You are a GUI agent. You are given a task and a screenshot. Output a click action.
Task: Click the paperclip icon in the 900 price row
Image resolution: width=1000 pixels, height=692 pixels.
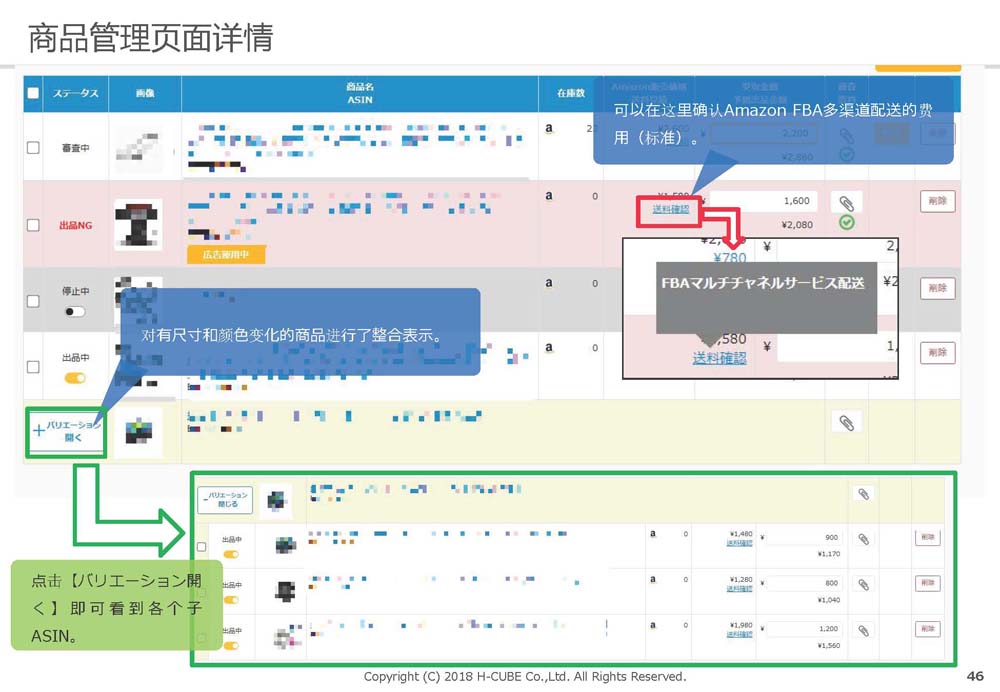864,540
